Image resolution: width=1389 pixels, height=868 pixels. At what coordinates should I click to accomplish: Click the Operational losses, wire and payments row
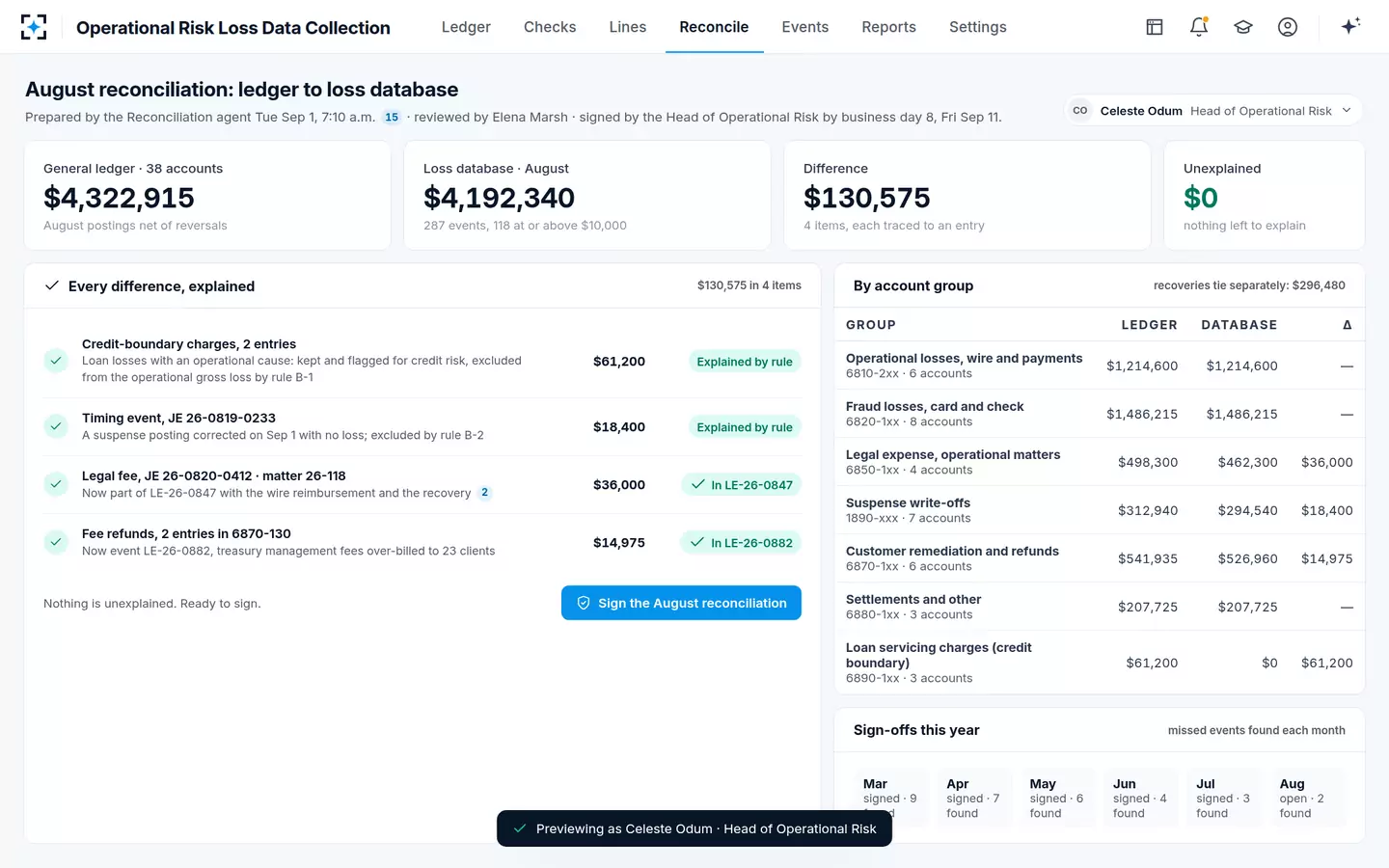click(1100, 366)
